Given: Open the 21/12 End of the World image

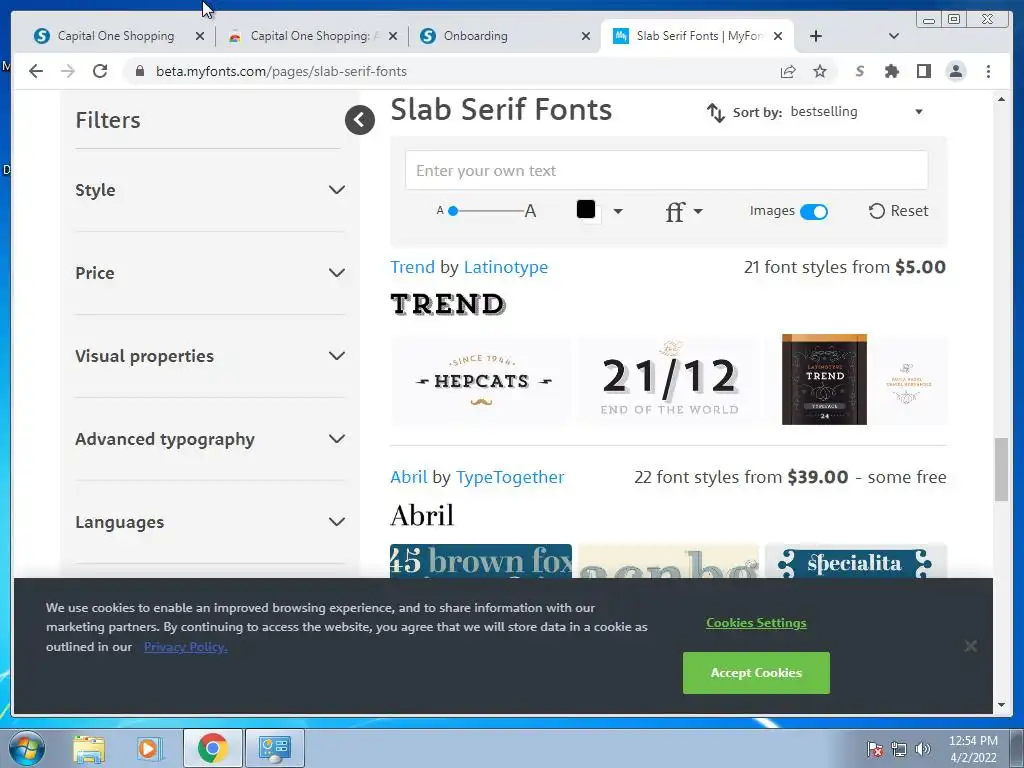Looking at the screenshot, I should point(669,380).
